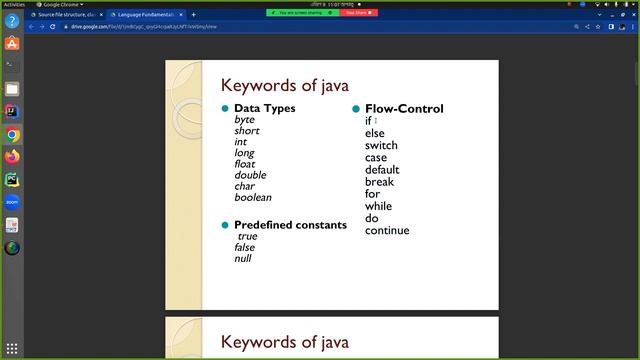Open the Terminal from the dock
Viewport: 640px width, 360px height.
click(12, 66)
